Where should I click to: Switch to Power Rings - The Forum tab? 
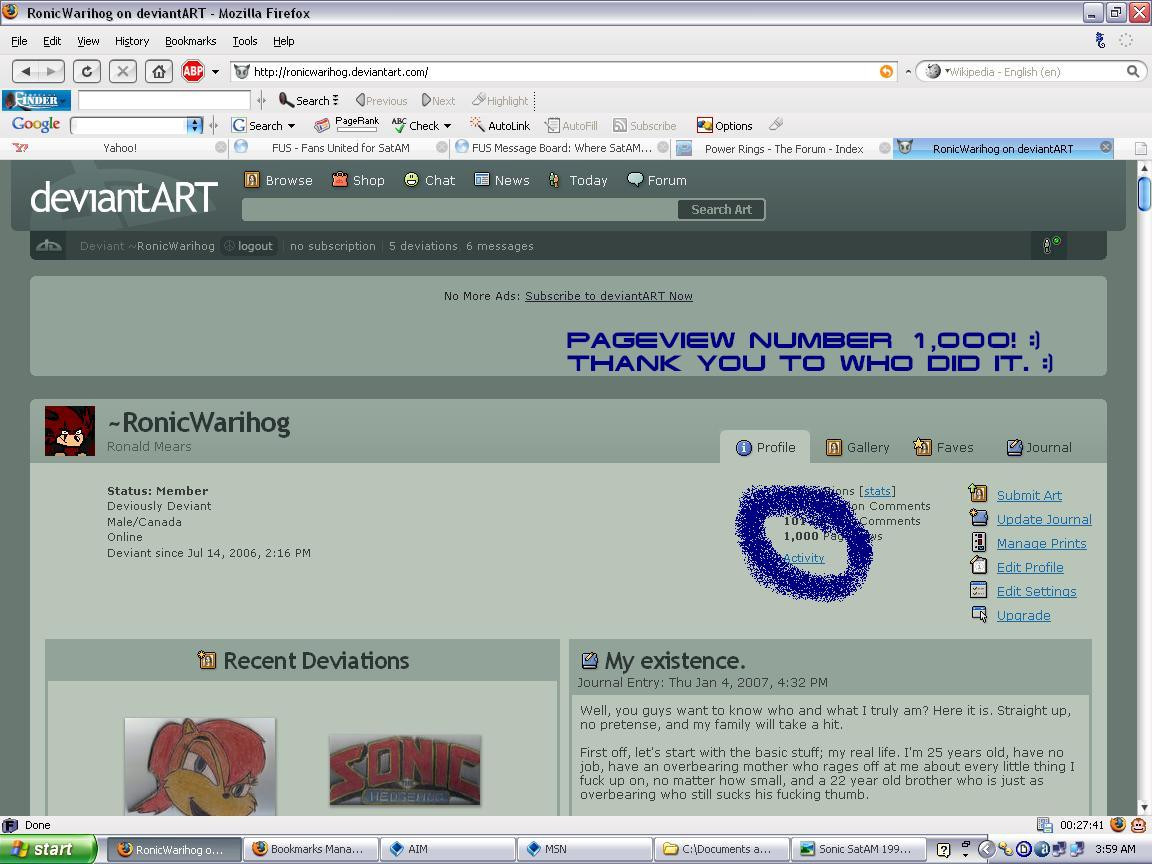tap(783, 148)
